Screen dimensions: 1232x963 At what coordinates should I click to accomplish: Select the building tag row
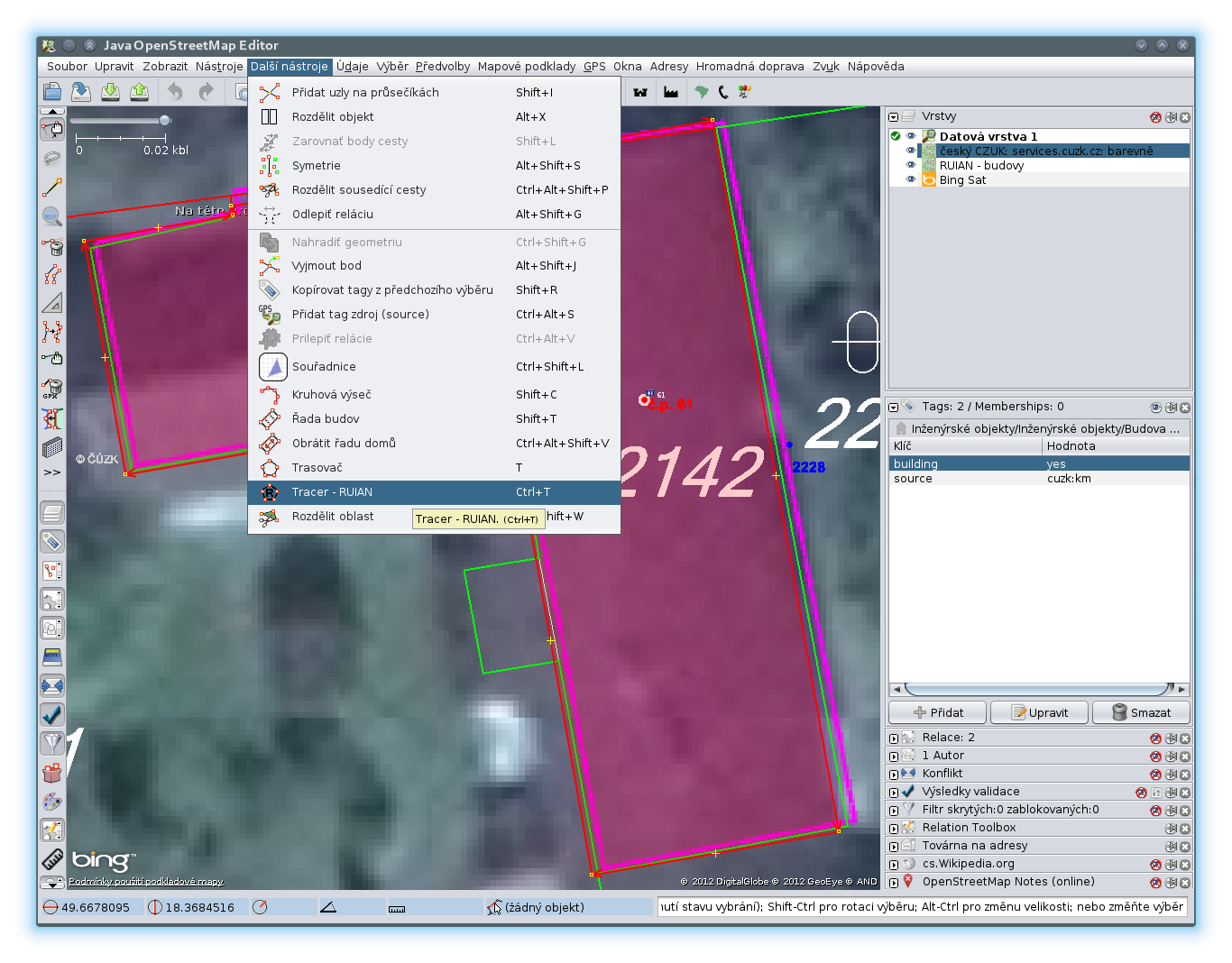tap(1039, 463)
